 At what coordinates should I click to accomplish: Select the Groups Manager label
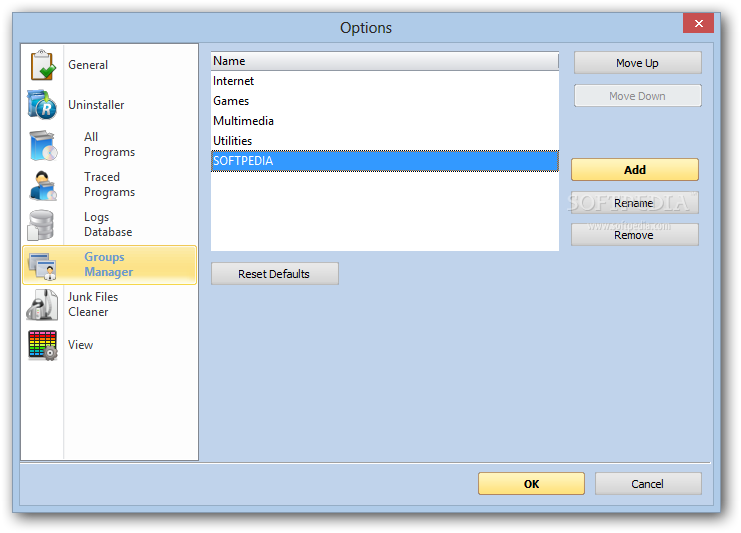pyautogui.click(x=108, y=264)
